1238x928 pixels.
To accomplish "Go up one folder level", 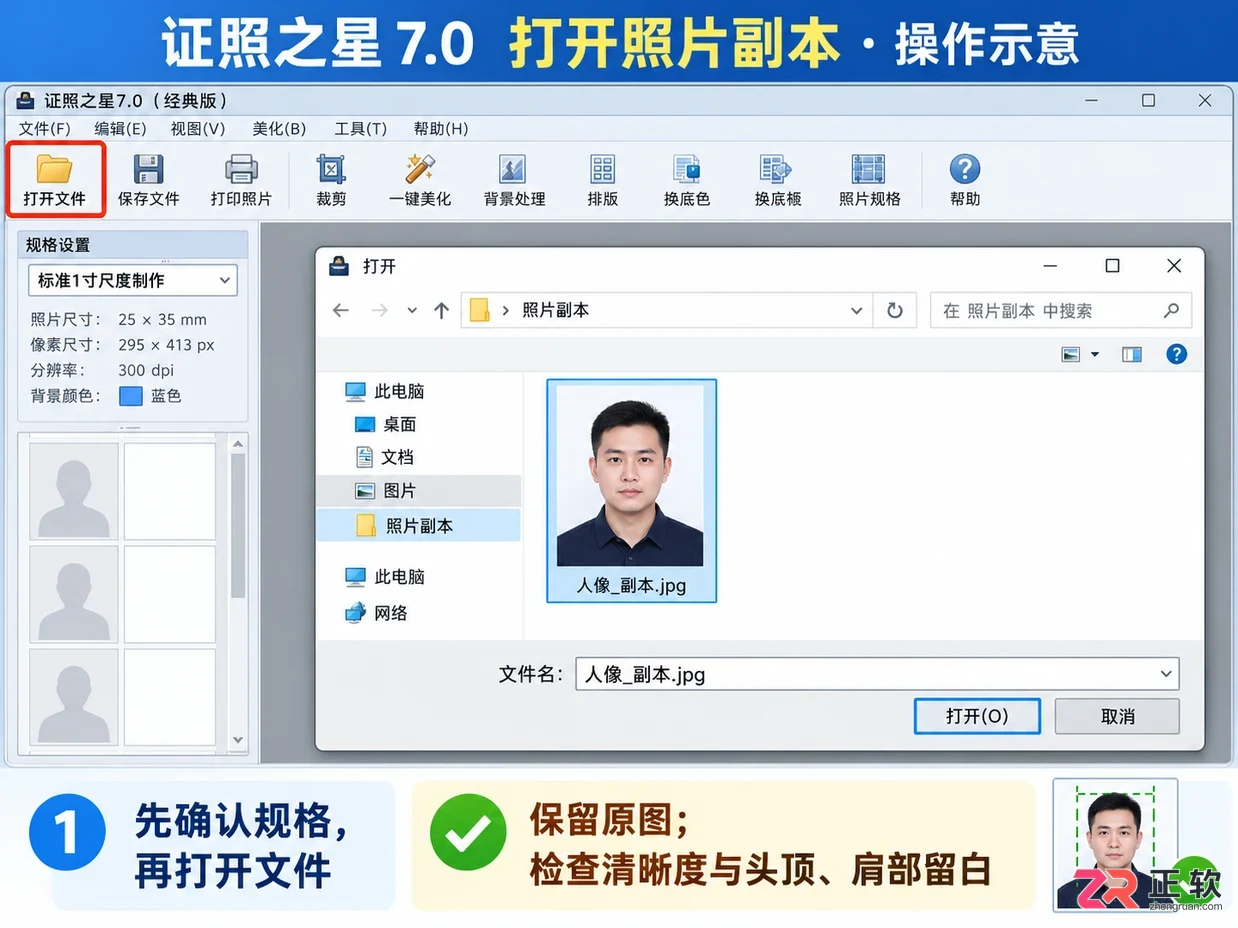I will tap(441, 310).
